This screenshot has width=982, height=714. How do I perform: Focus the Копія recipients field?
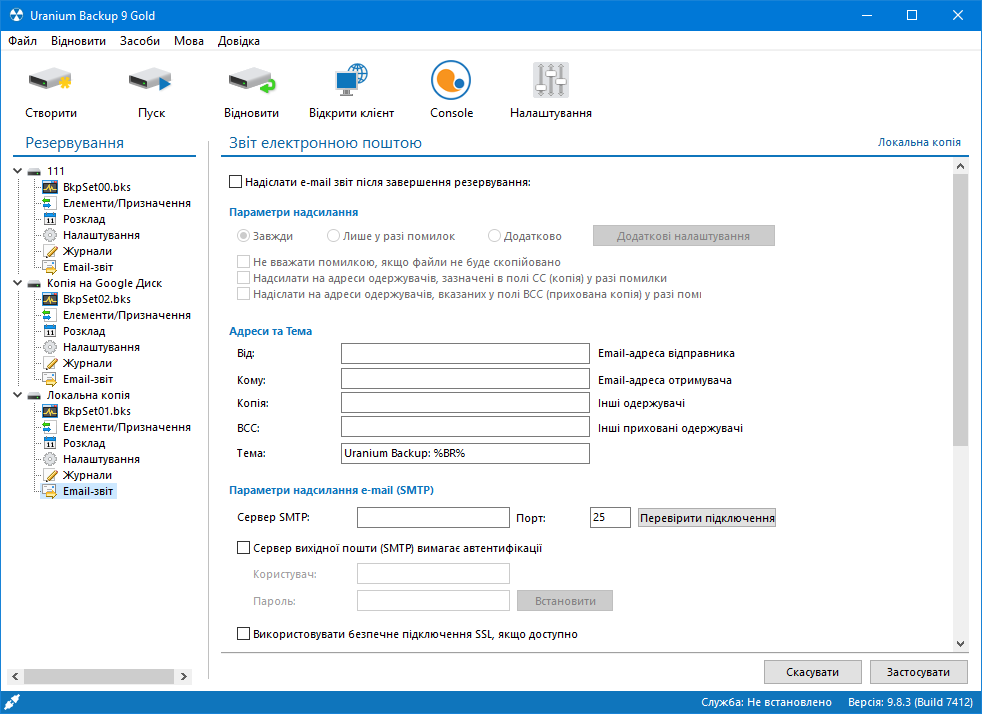point(465,402)
